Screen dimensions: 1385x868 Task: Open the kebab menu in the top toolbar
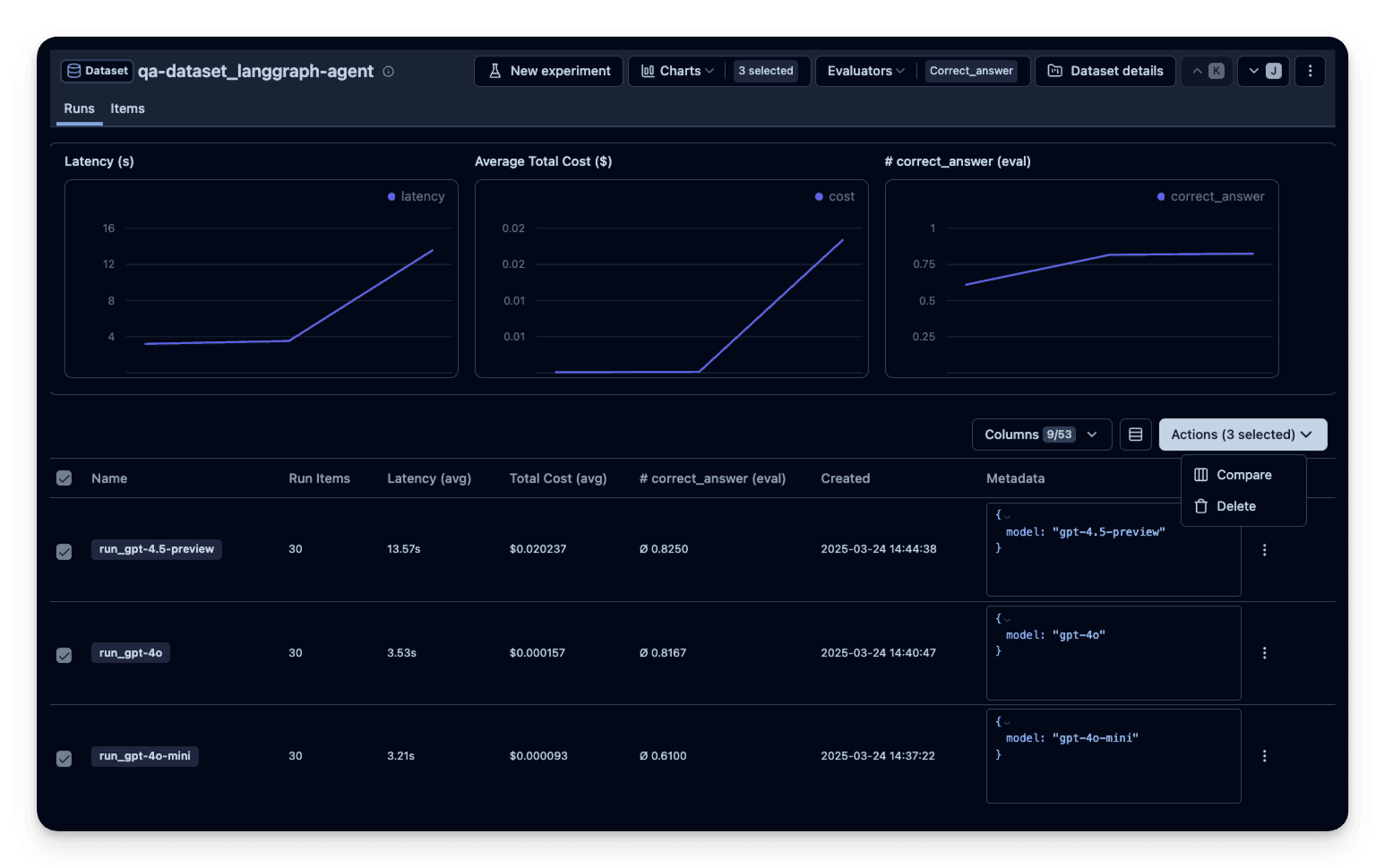coord(1310,71)
